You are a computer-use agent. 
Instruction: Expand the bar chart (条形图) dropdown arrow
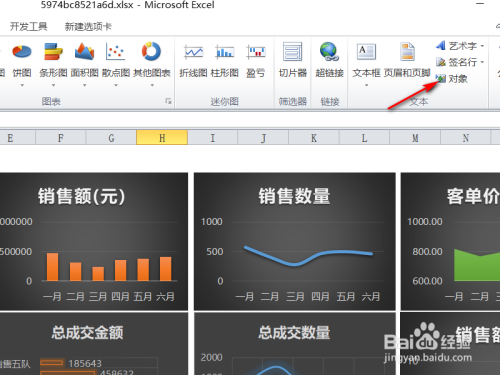(x=53, y=85)
